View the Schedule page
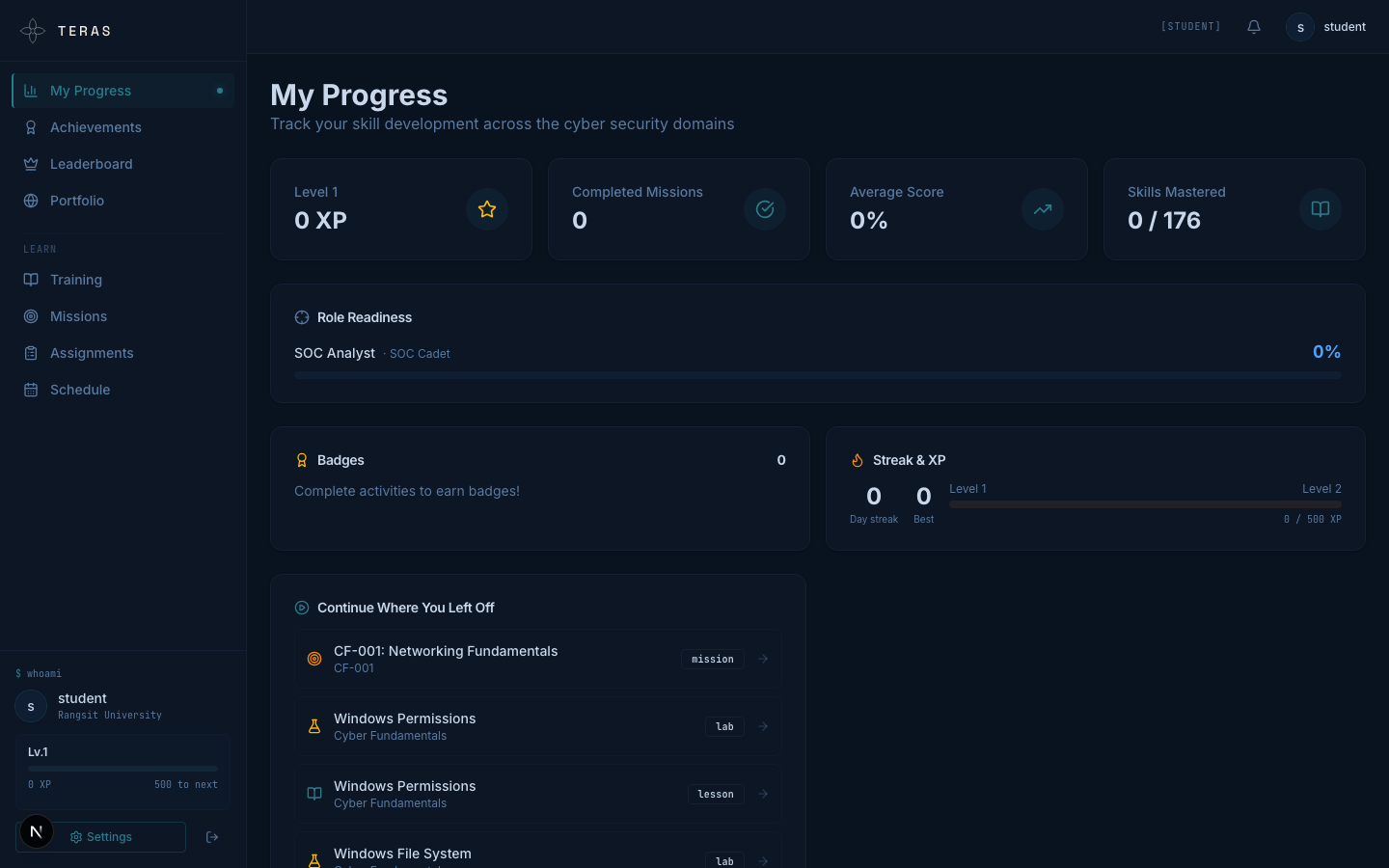The height and width of the screenshot is (868, 1389). [x=123, y=390]
